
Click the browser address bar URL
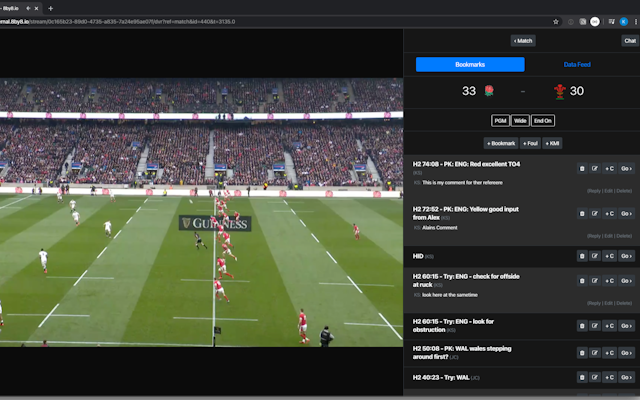click(x=118, y=22)
